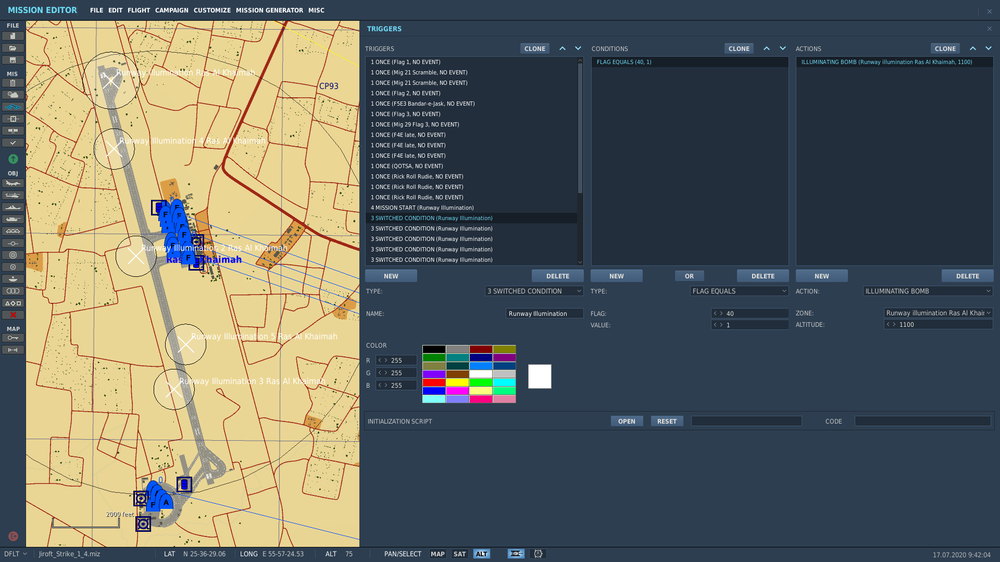
Task: Expand the ACTION dropdown showing Illuminating Bomb
Action: pyautogui.click(x=927, y=291)
